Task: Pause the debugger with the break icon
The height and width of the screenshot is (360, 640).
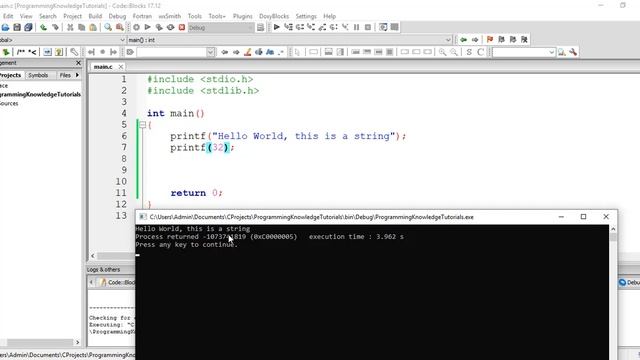Action: coord(356,27)
